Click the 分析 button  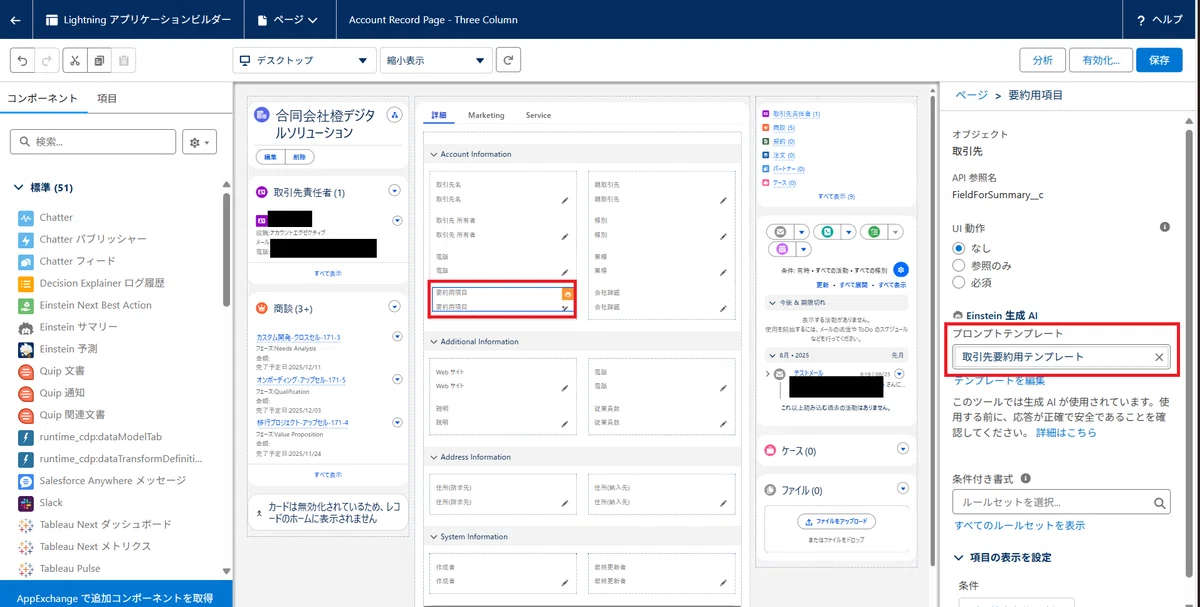tap(1042, 60)
